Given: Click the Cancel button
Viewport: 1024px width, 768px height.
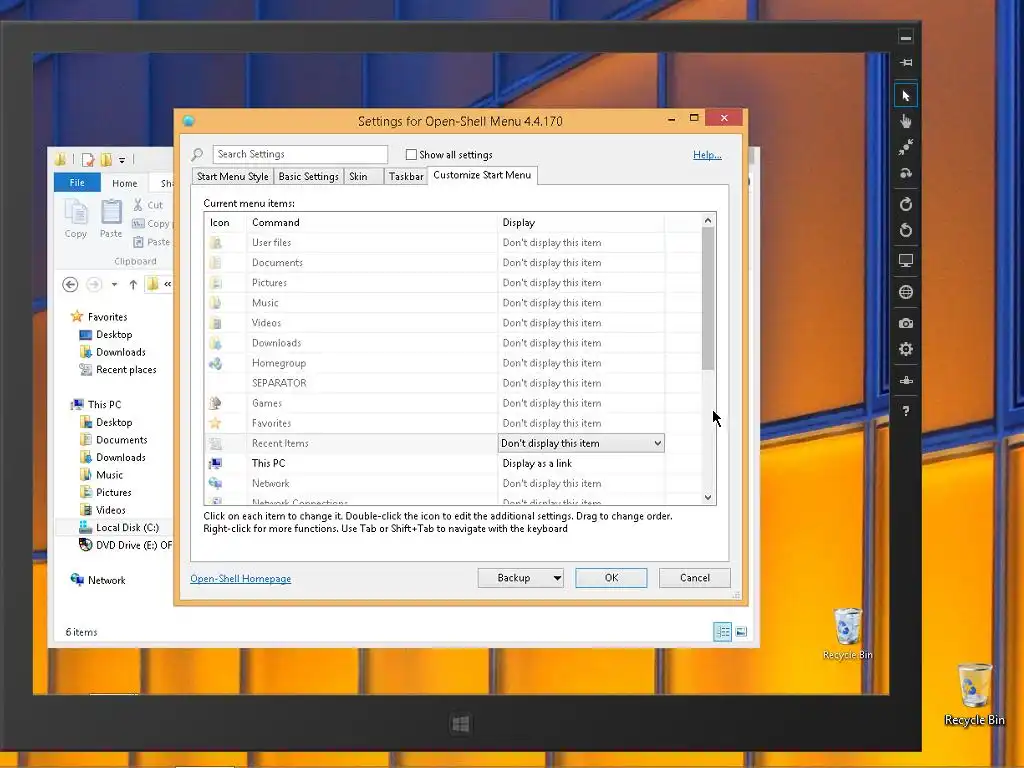Looking at the screenshot, I should tap(695, 578).
